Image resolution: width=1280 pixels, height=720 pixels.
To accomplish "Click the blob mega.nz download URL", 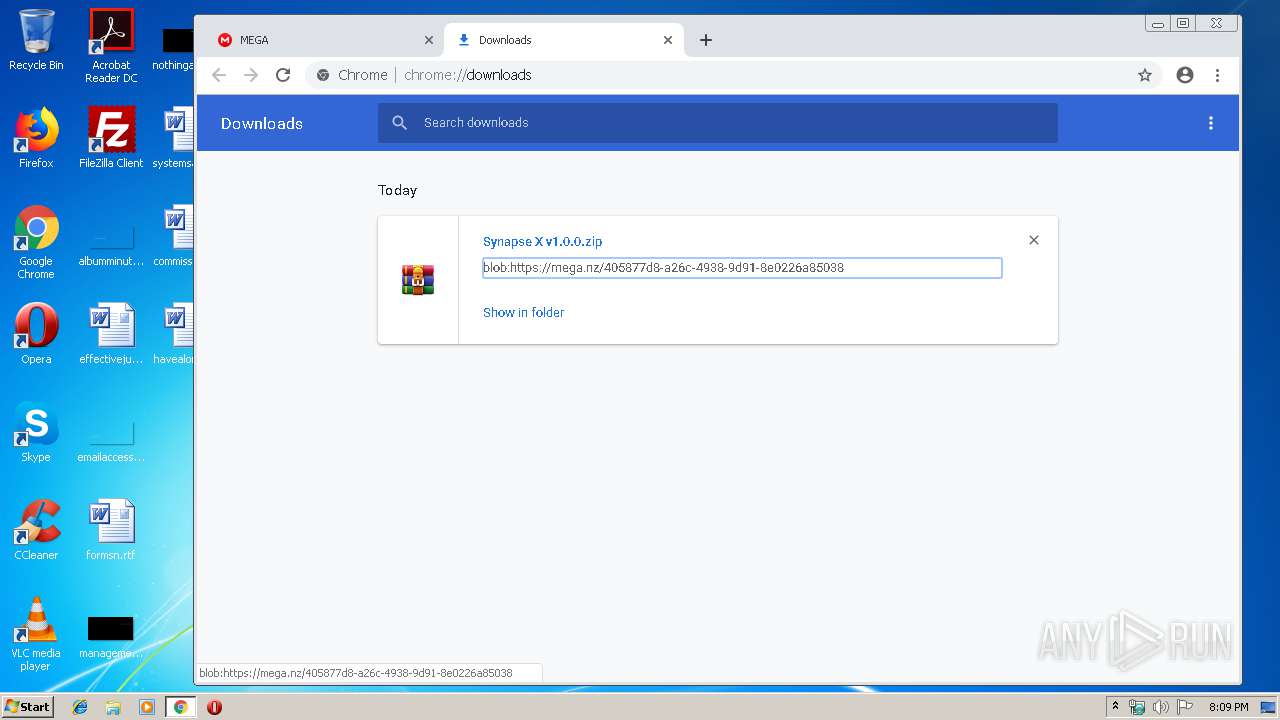I will [x=742, y=268].
